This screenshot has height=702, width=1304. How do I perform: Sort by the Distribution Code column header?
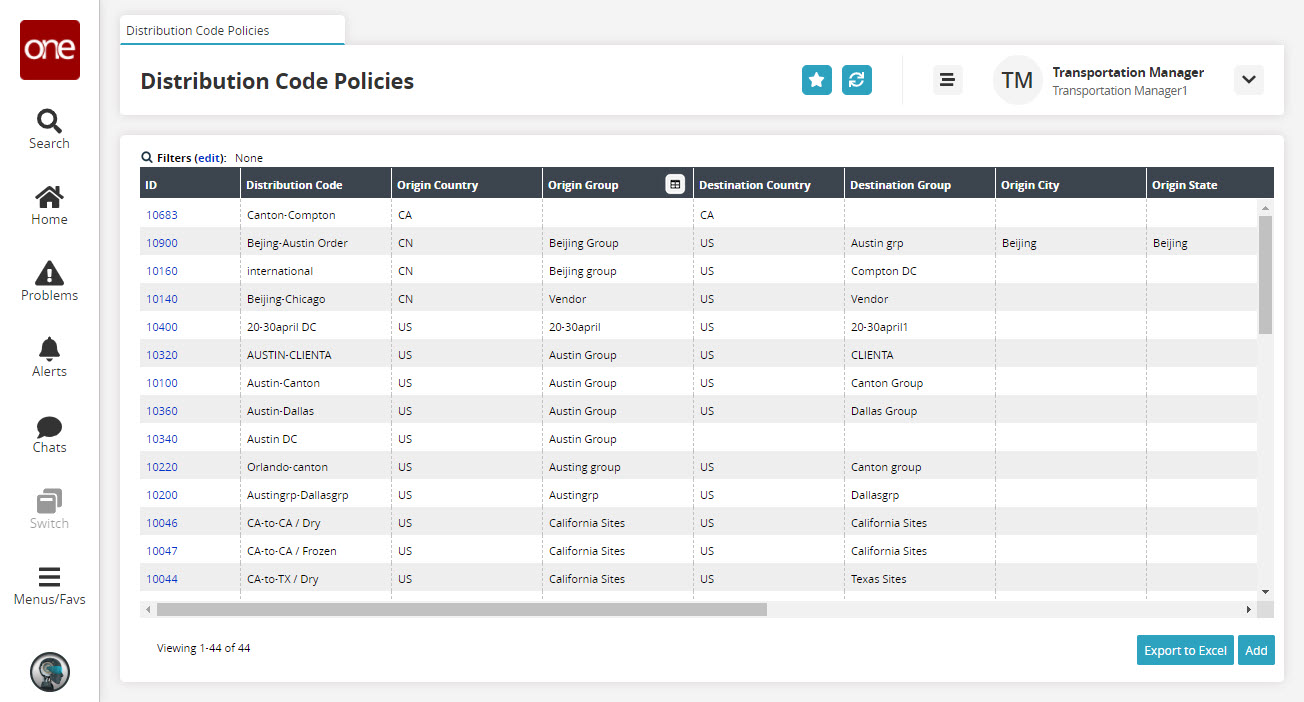pos(294,185)
